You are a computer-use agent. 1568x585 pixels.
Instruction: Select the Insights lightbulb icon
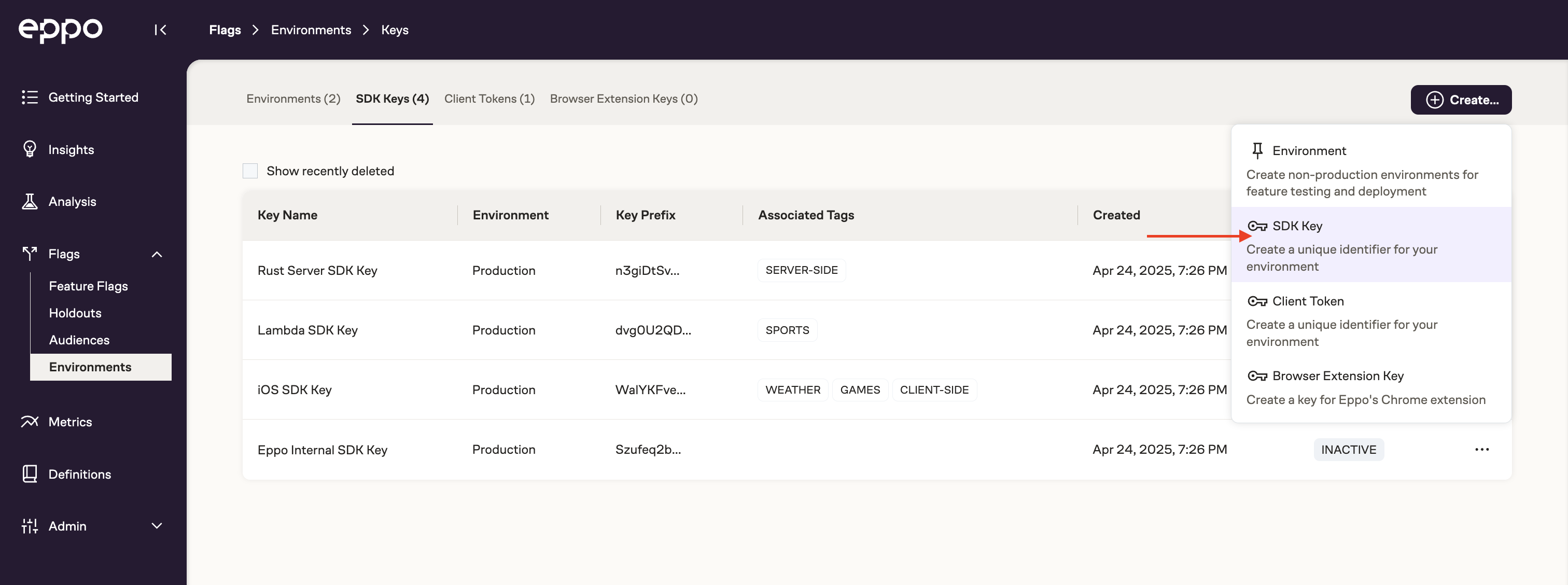[x=30, y=149]
